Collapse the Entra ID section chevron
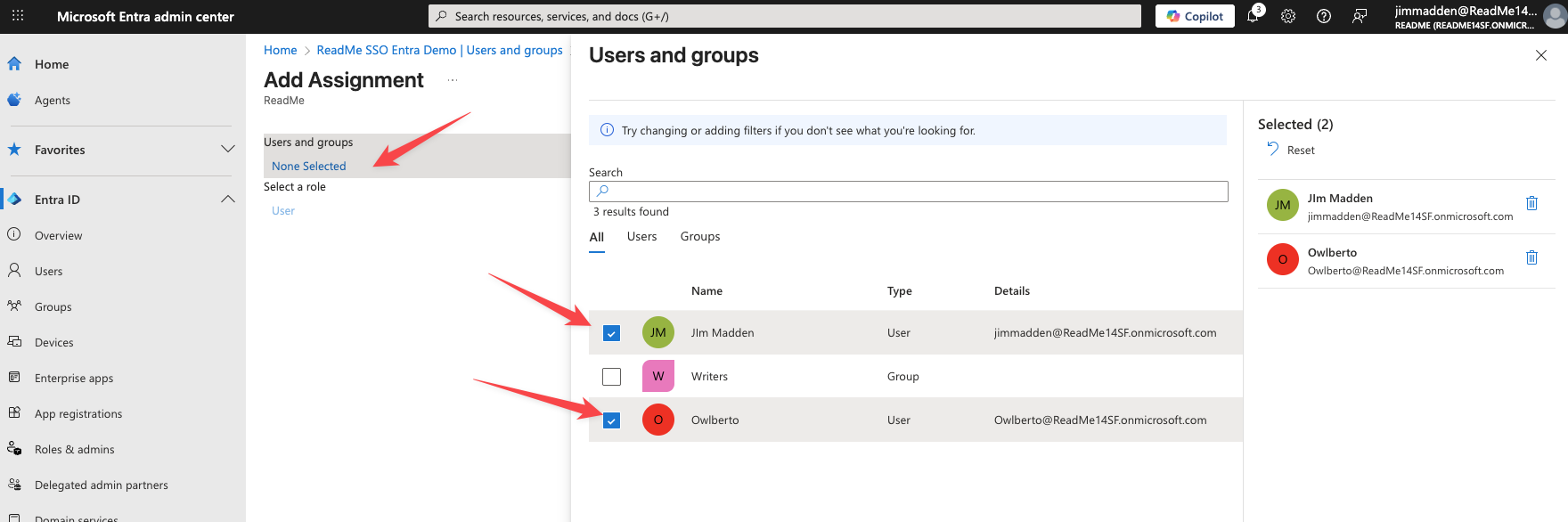1568x522 pixels. pyautogui.click(x=228, y=199)
